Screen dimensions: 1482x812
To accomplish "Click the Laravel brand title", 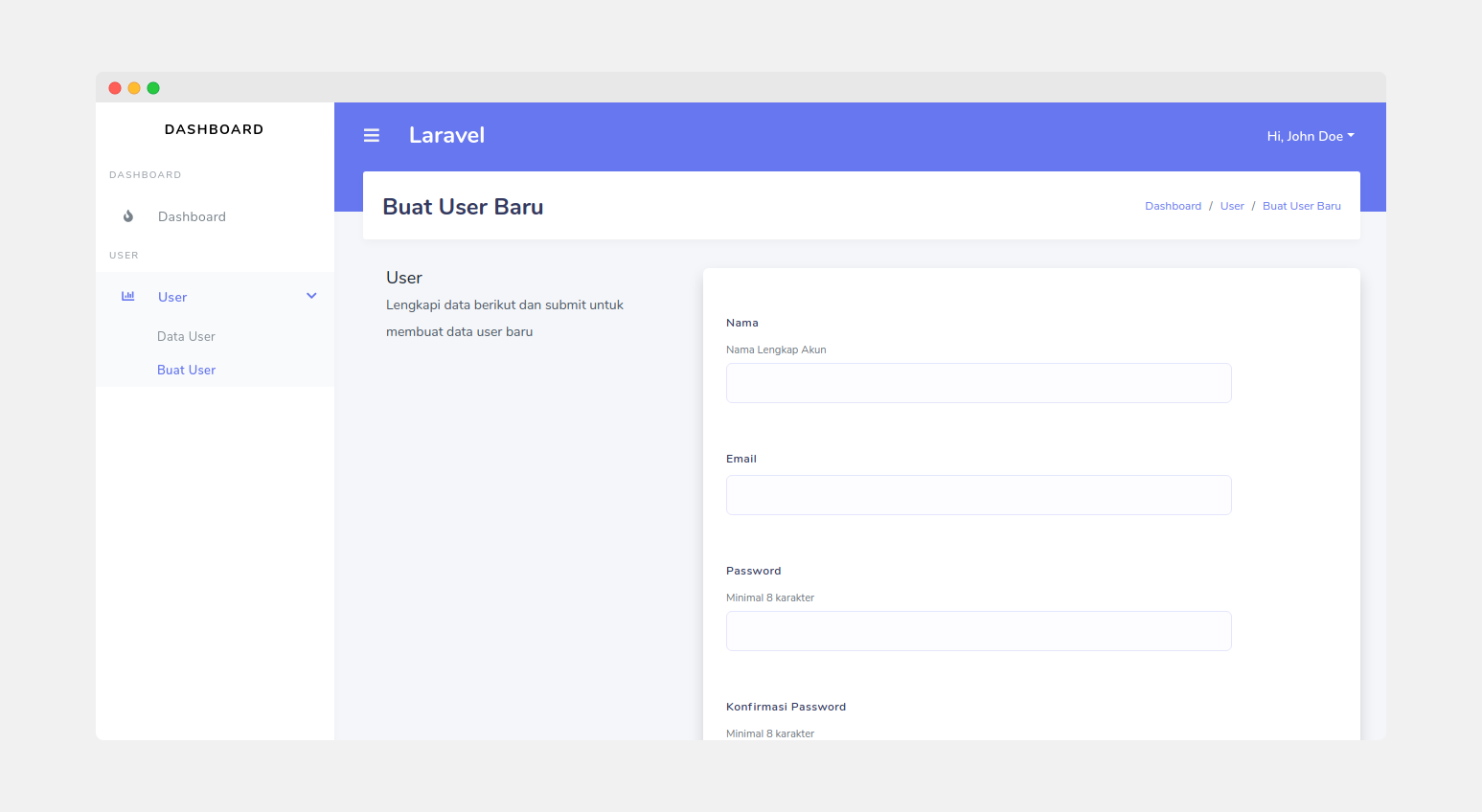I will (x=446, y=135).
